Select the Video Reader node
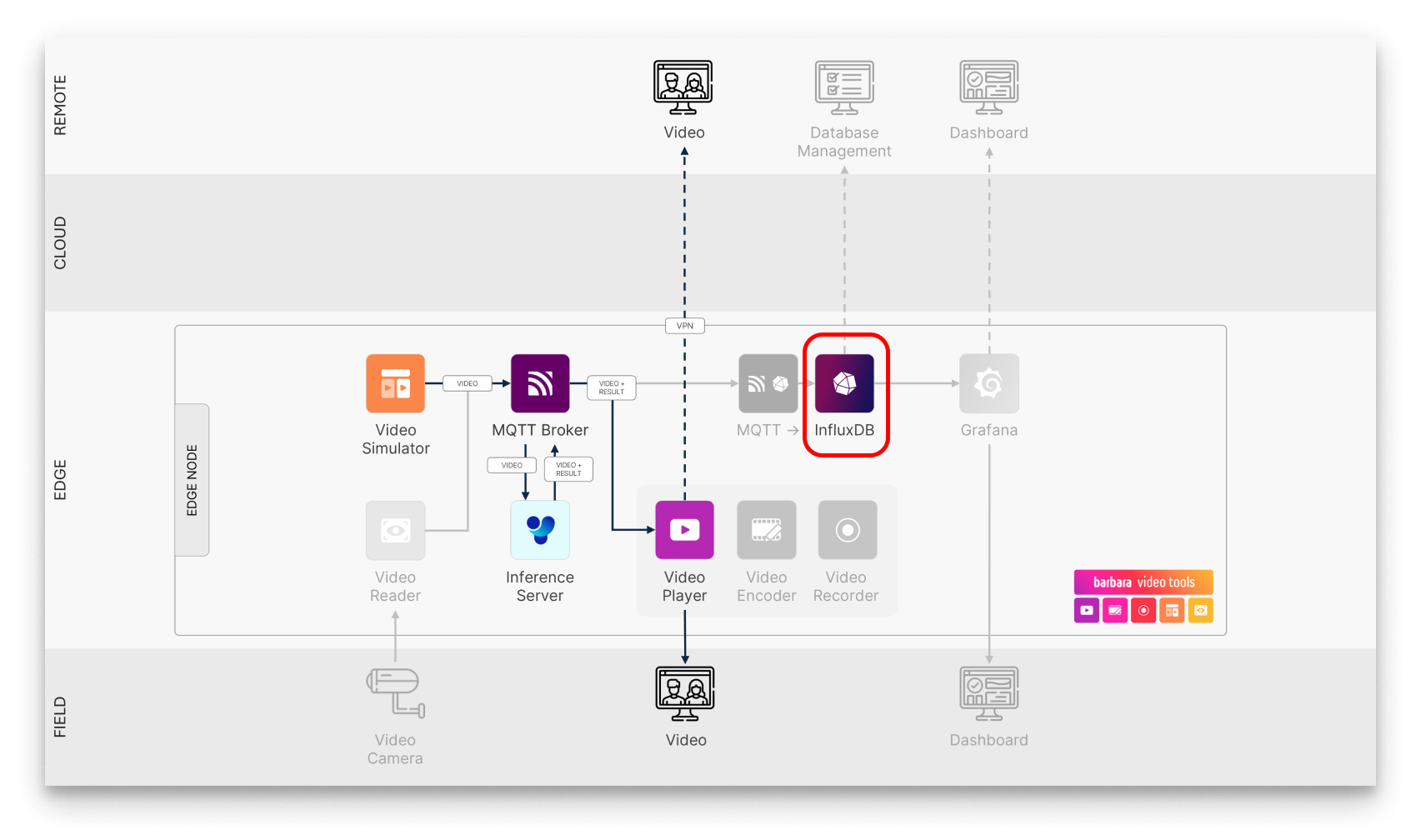Screen dimensions: 1421x840 pyautogui.click(x=395, y=530)
